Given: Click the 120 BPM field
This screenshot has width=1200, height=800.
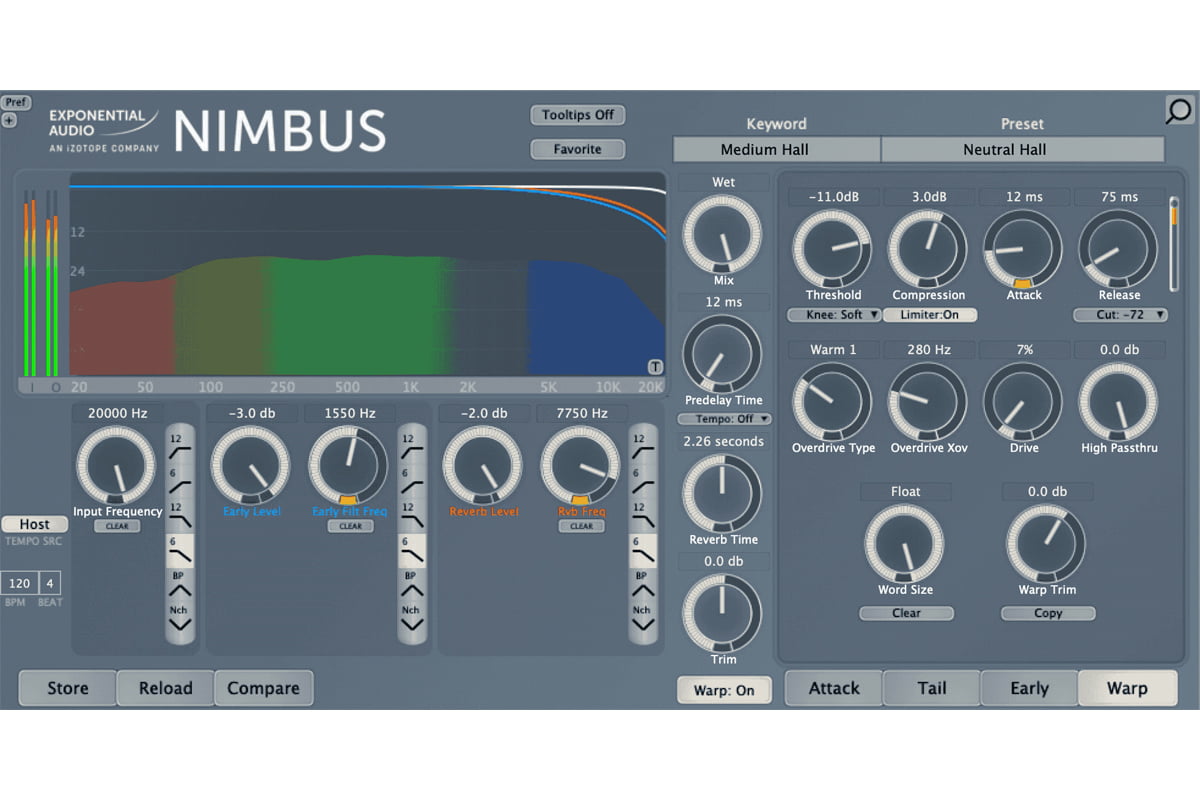Looking at the screenshot, I should [19, 583].
